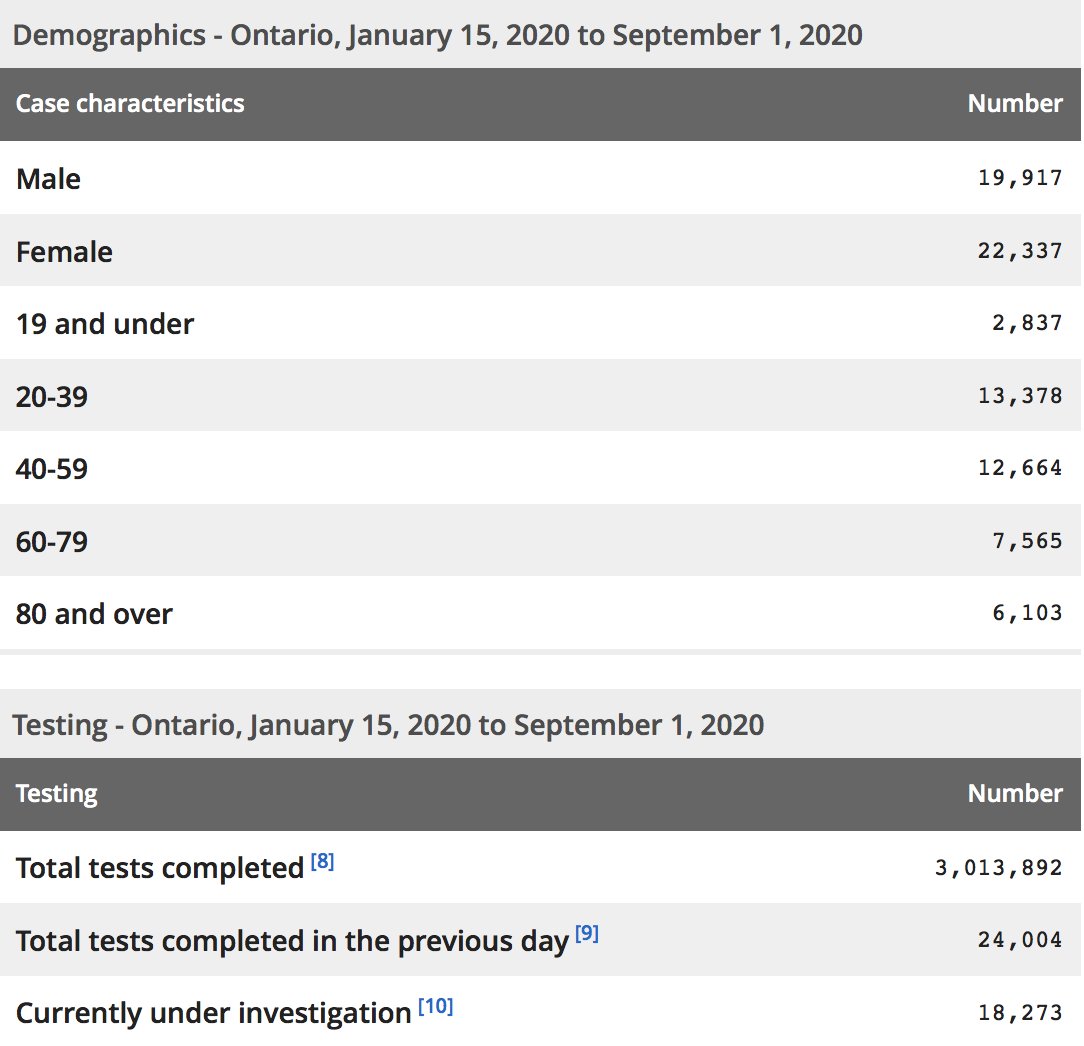Click the value 6,103 for 80 and over
The width and height of the screenshot is (1084, 1046).
[x=1027, y=613]
